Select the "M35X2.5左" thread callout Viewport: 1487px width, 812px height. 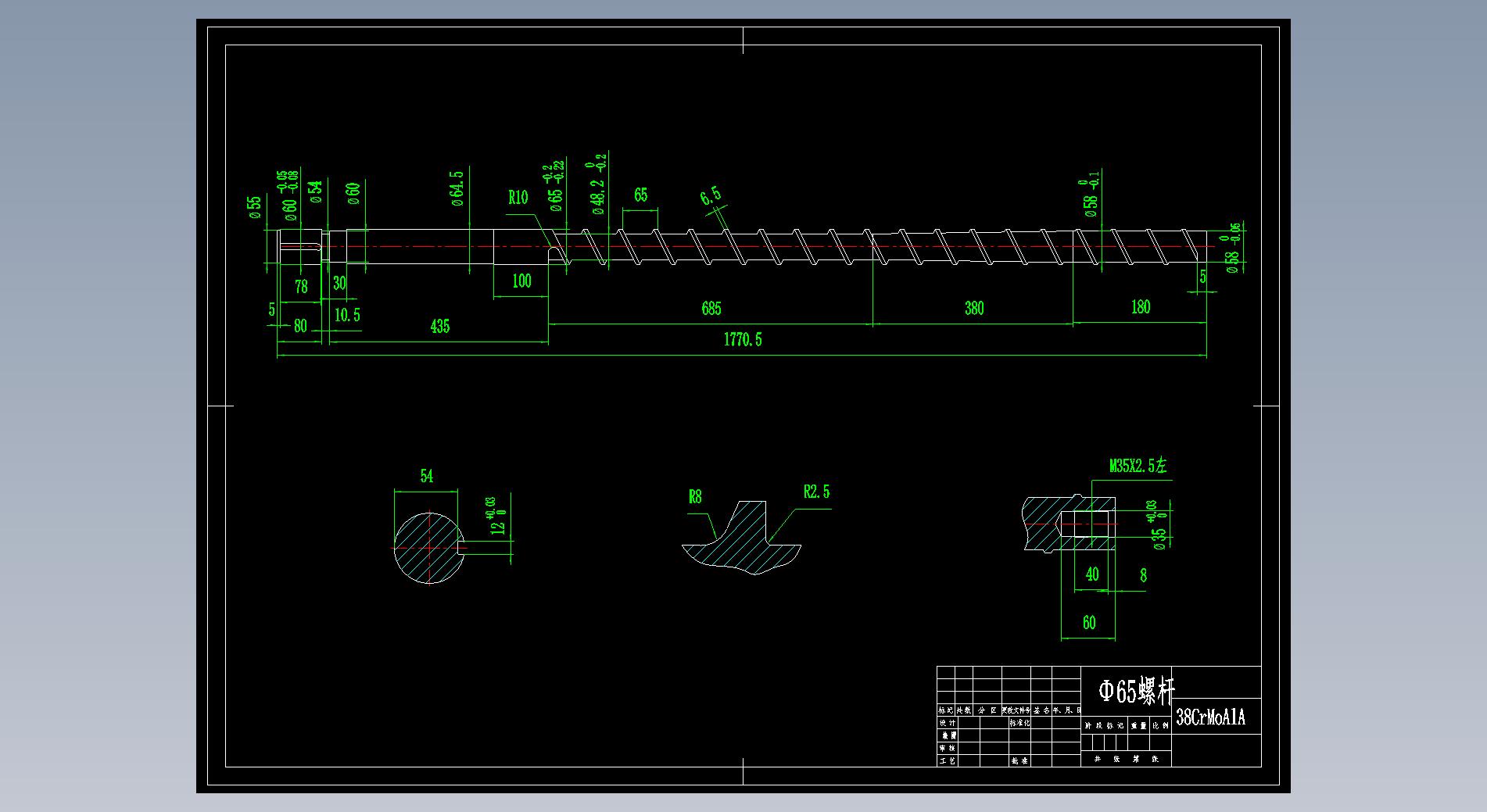[1138, 466]
